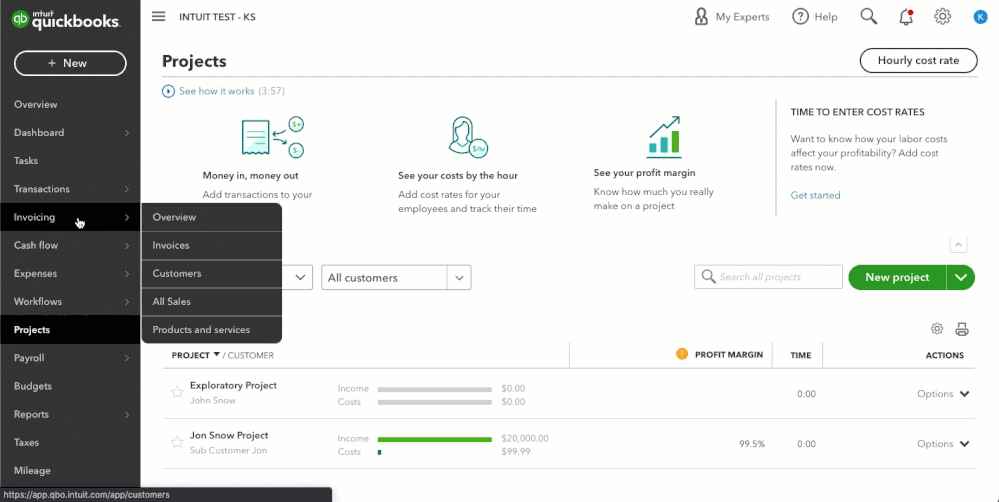The image size is (999, 502).
Task: Play the See how it works video
Action: 168,91
